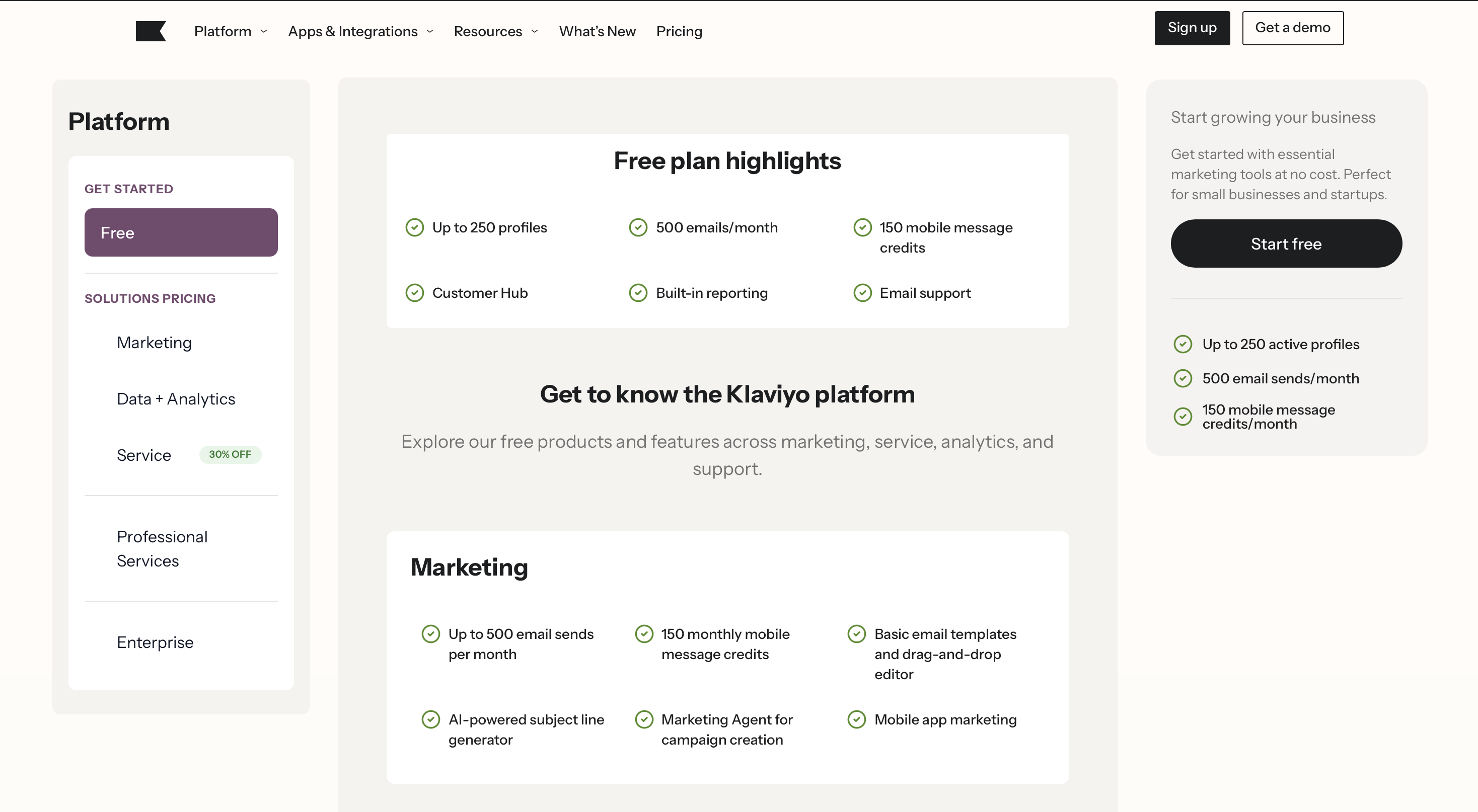The image size is (1478, 812).
Task: Click '500 email sends/month' text
Action: pos(1281,378)
